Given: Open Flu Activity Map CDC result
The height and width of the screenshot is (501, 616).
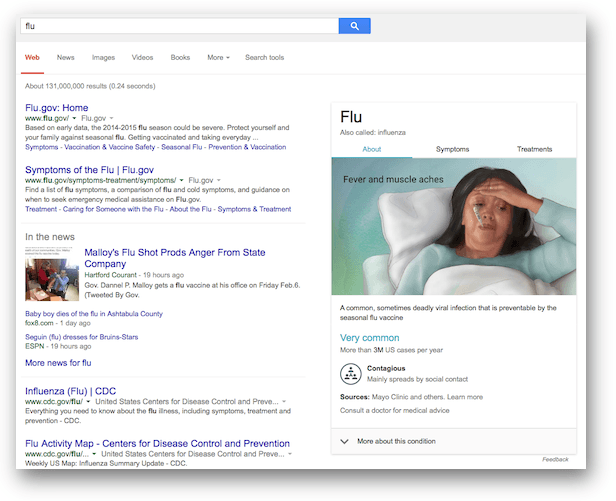Looking at the screenshot, I should (x=157, y=443).
